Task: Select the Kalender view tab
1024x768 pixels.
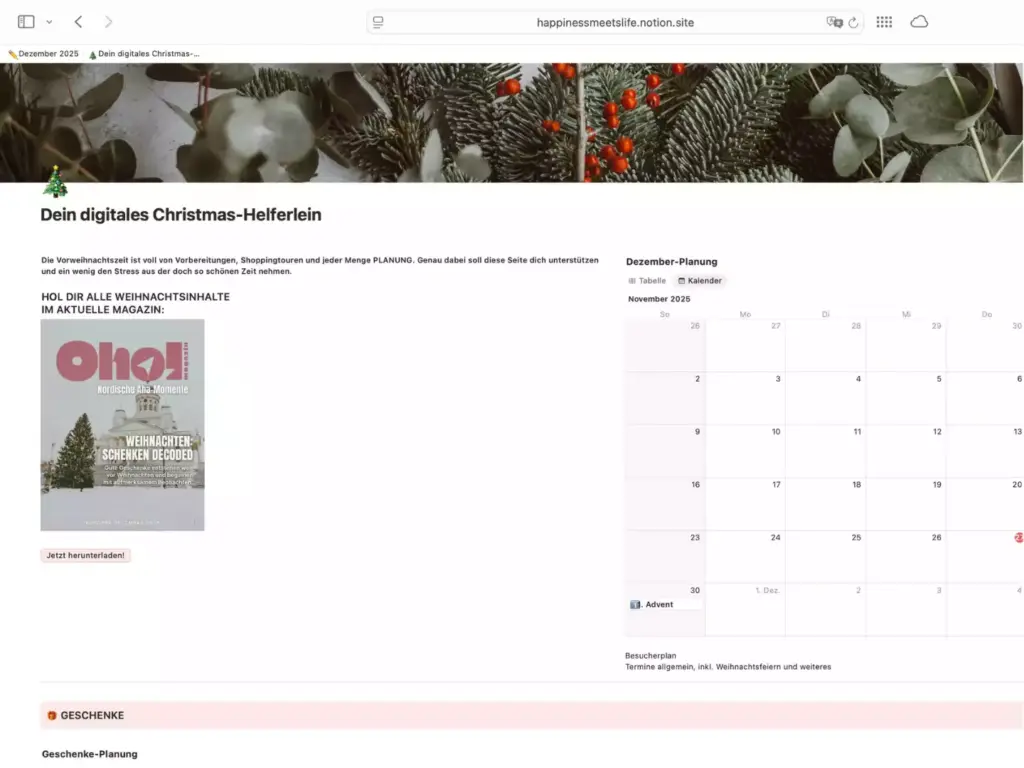Action: [699, 281]
